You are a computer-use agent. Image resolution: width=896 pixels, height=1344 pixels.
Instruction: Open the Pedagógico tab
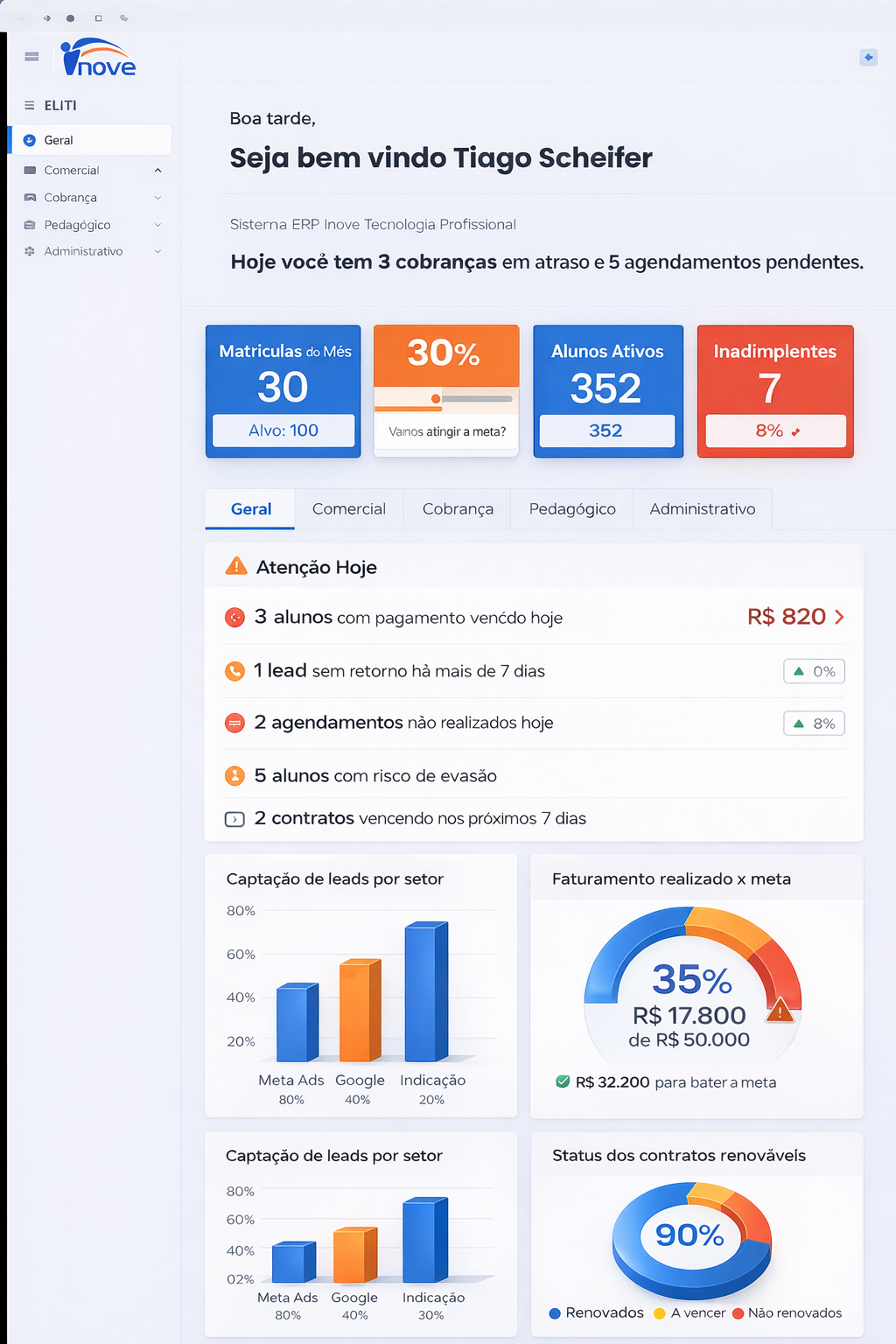pyautogui.click(x=572, y=509)
